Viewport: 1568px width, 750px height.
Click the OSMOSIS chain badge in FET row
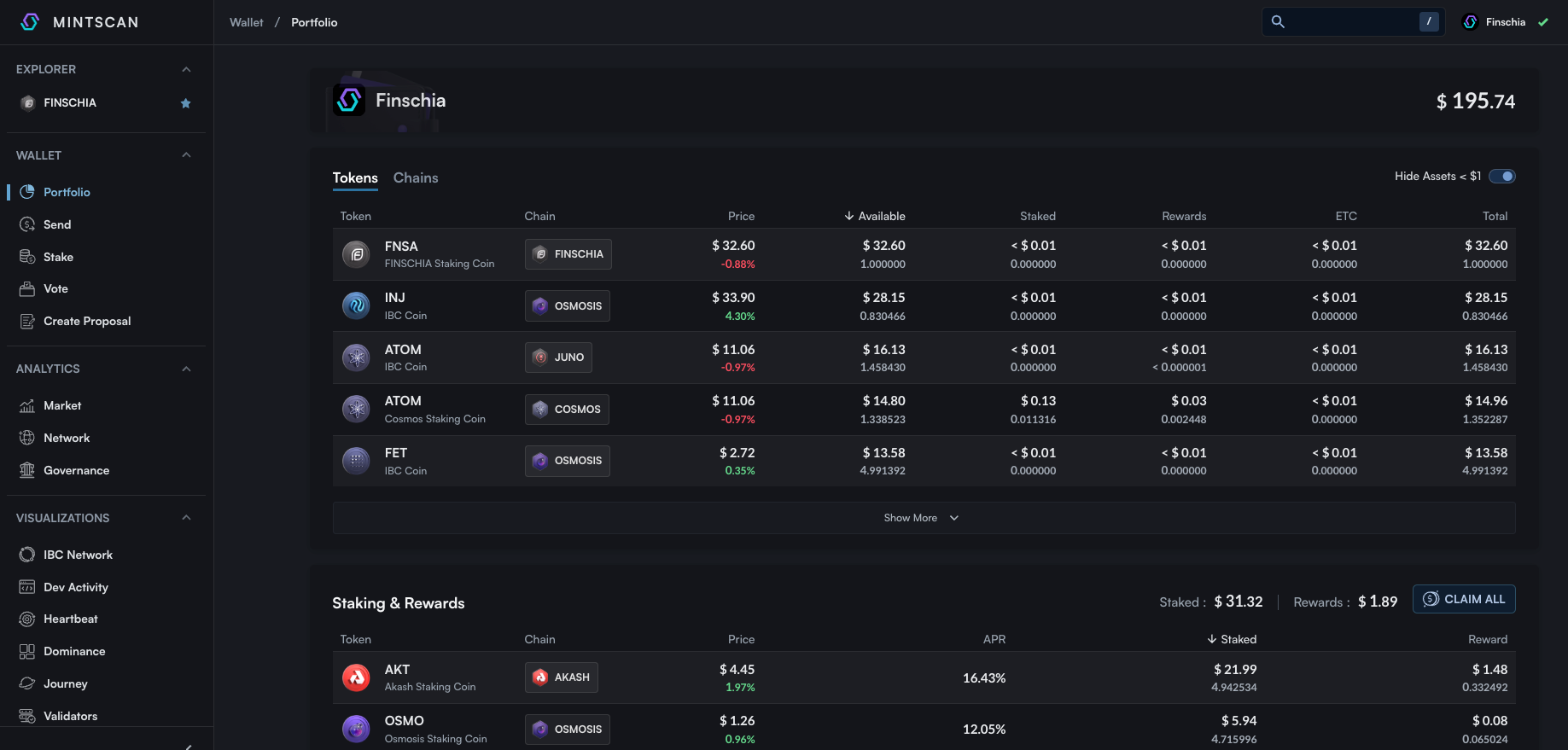pos(568,461)
